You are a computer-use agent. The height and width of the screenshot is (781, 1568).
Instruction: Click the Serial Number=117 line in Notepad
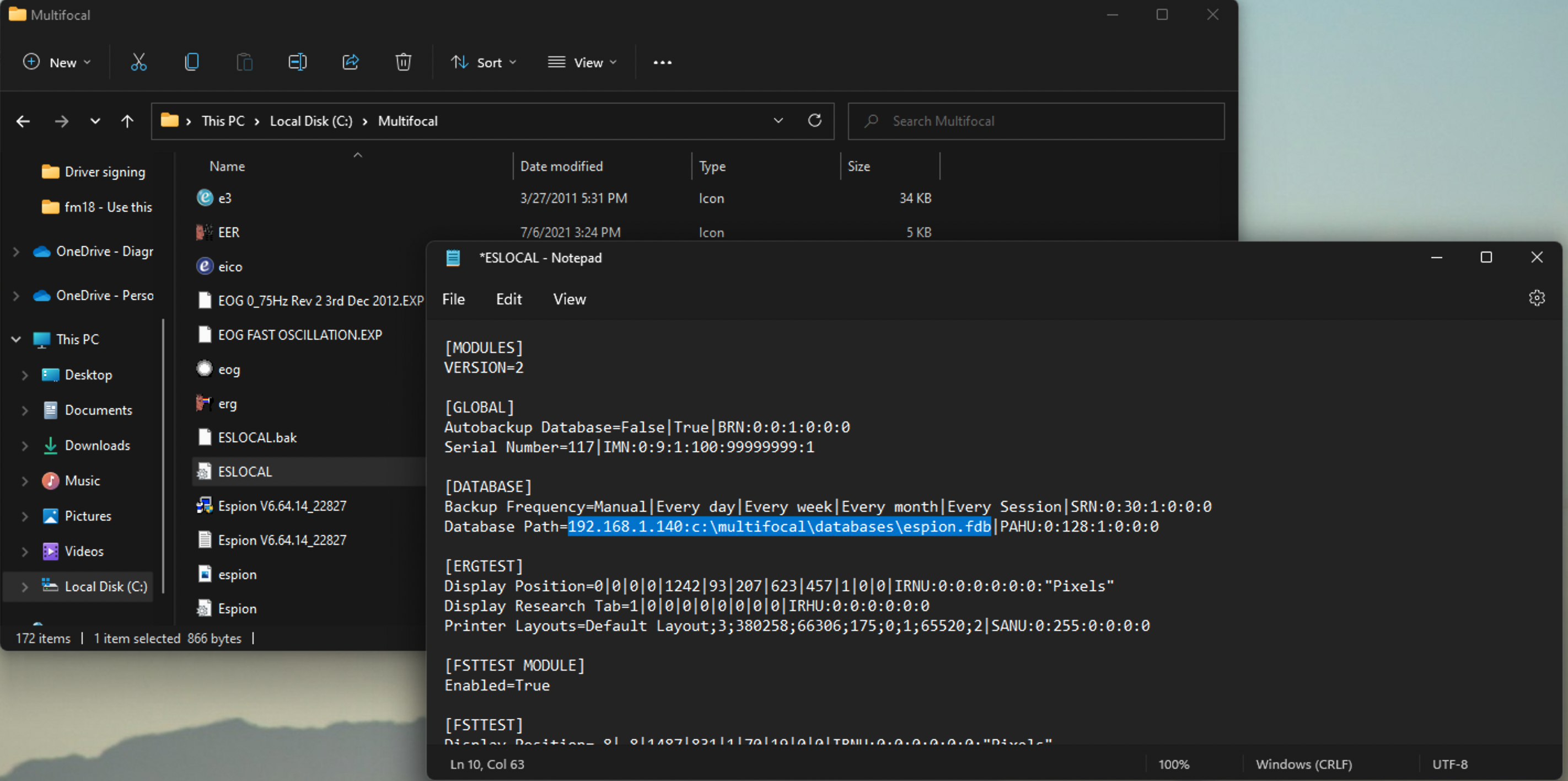point(629,447)
